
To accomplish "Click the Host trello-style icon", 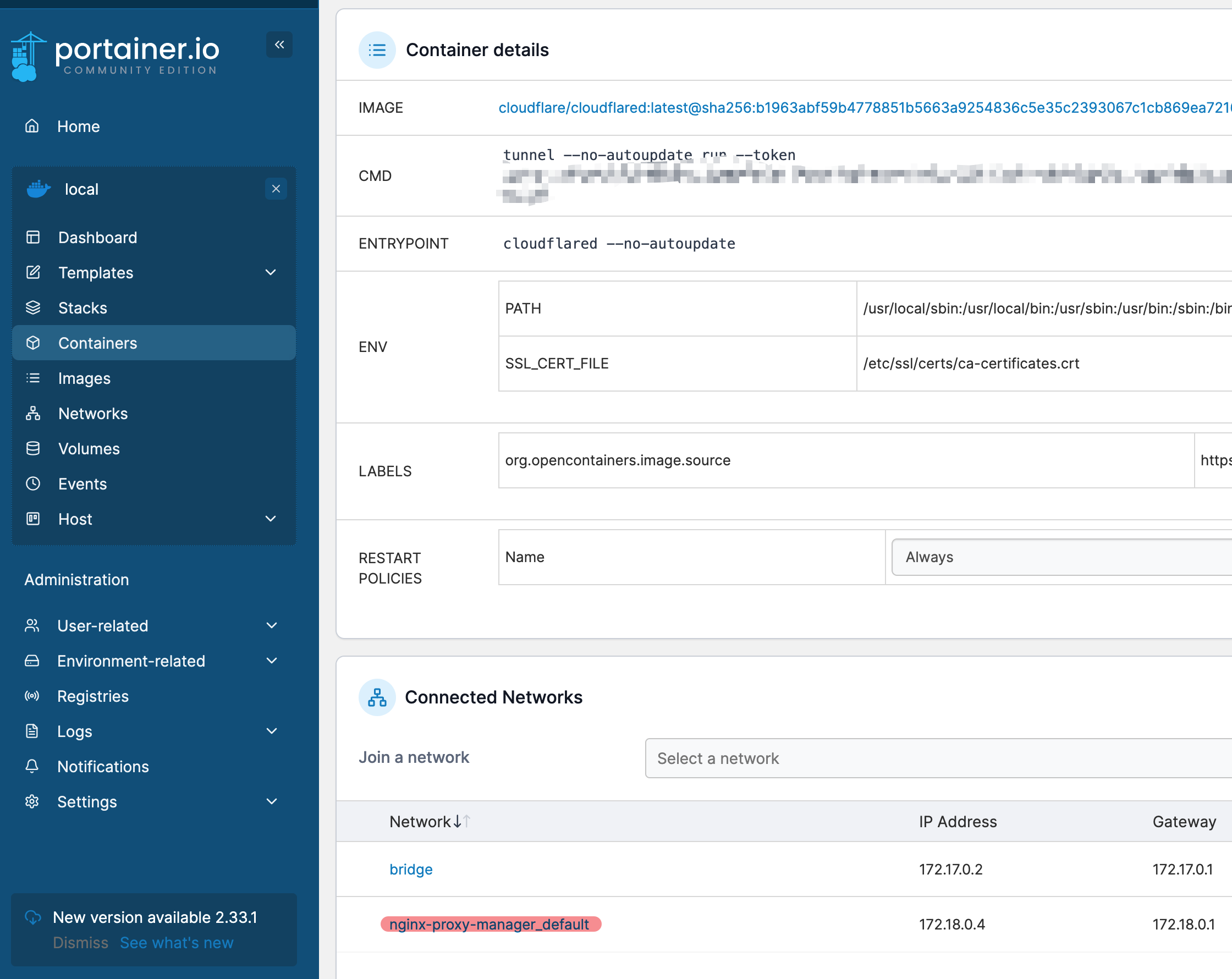I will 33,518.
